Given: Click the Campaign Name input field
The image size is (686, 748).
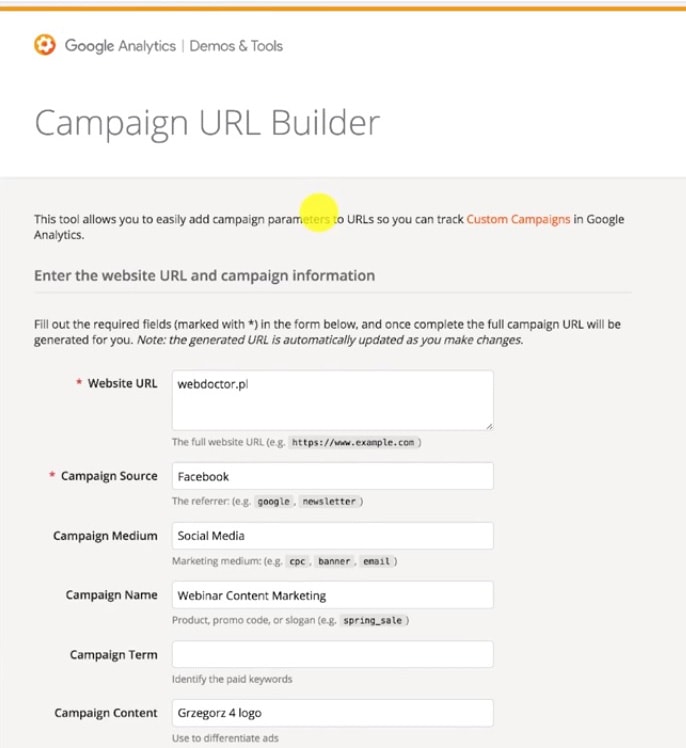Looking at the screenshot, I should 332,595.
